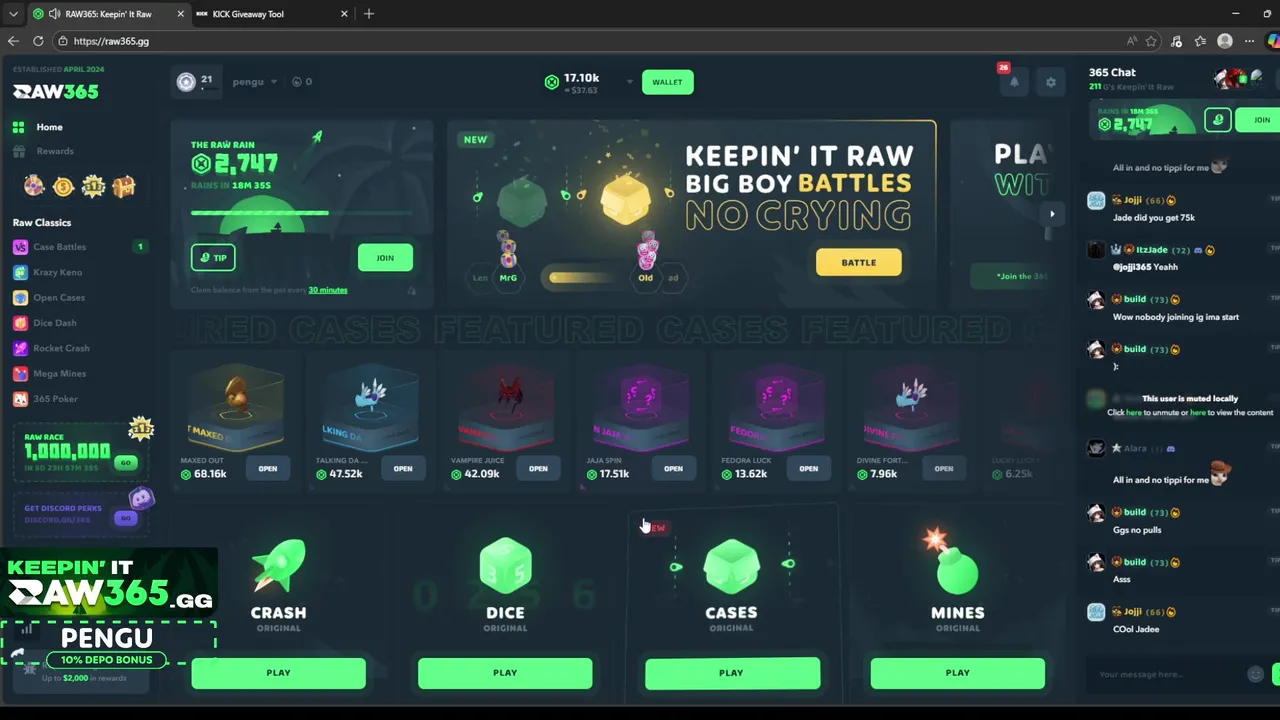Open browser ellipsis settings menu
This screenshot has height=720, width=1280.
[1250, 41]
